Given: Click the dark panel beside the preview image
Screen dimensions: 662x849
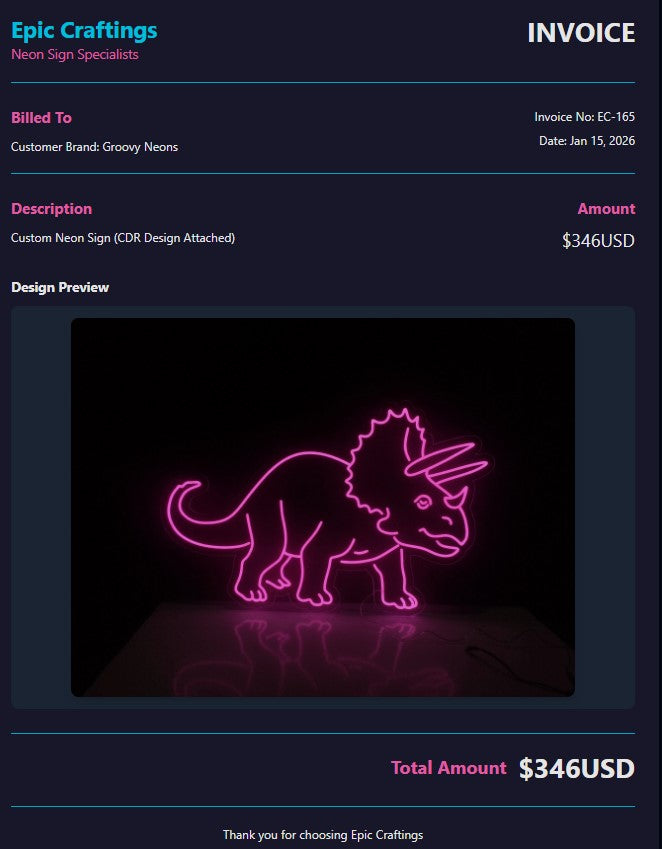Looking at the screenshot, I should (605, 507).
